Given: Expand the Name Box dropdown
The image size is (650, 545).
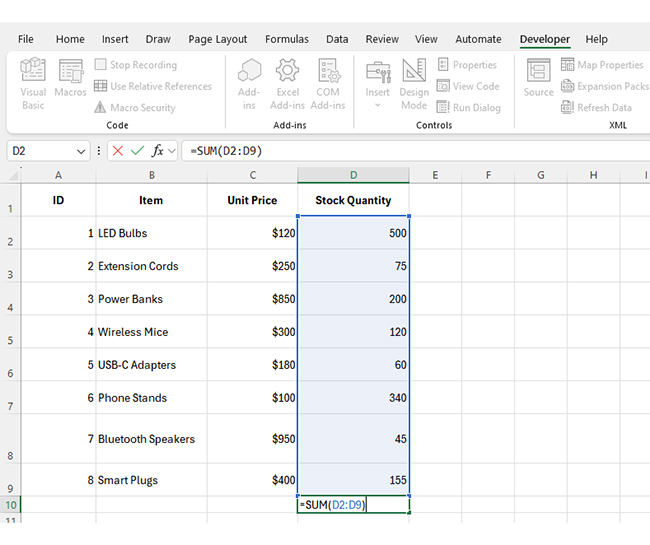Looking at the screenshot, I should (81, 151).
